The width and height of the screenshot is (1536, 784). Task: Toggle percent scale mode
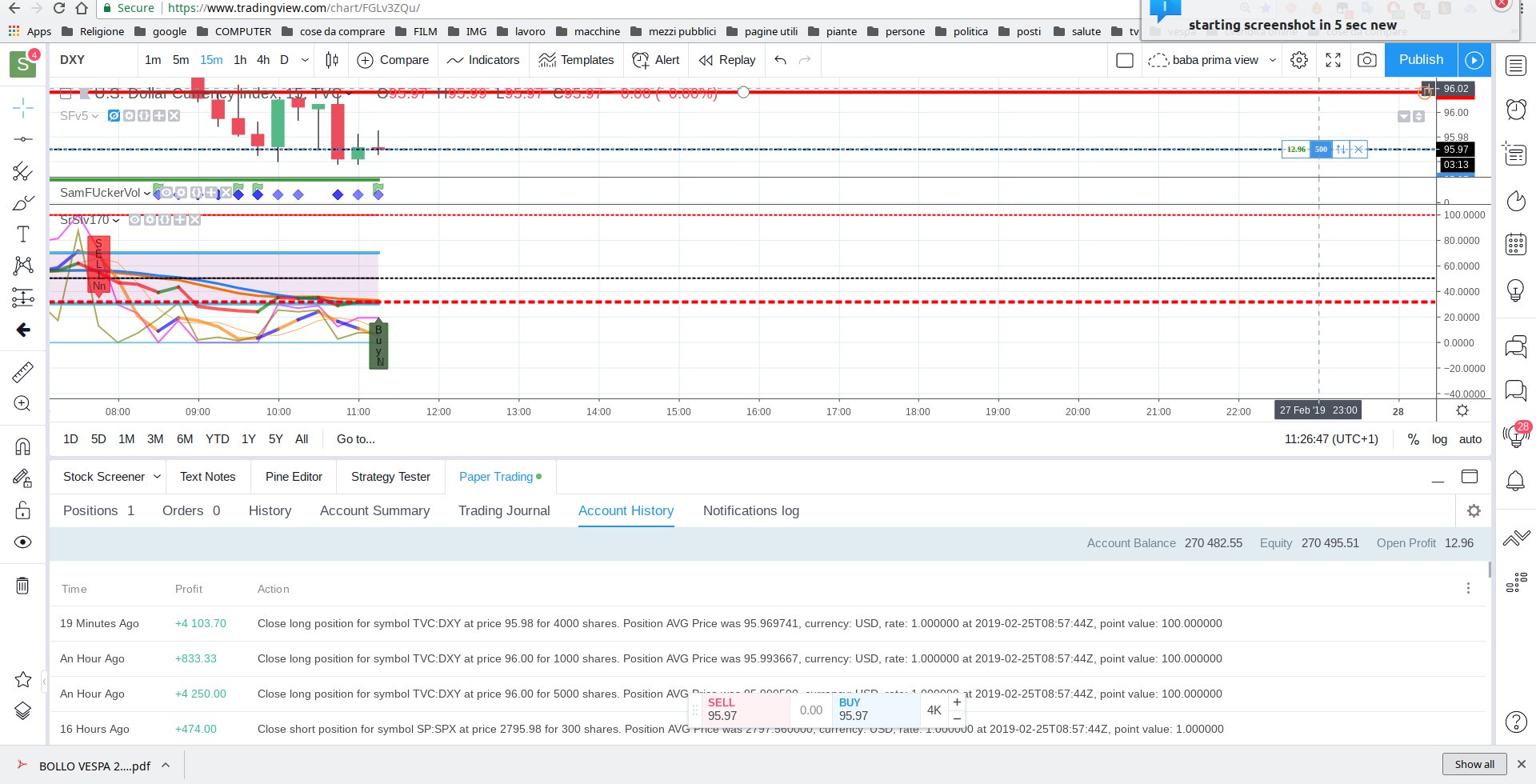(1414, 439)
